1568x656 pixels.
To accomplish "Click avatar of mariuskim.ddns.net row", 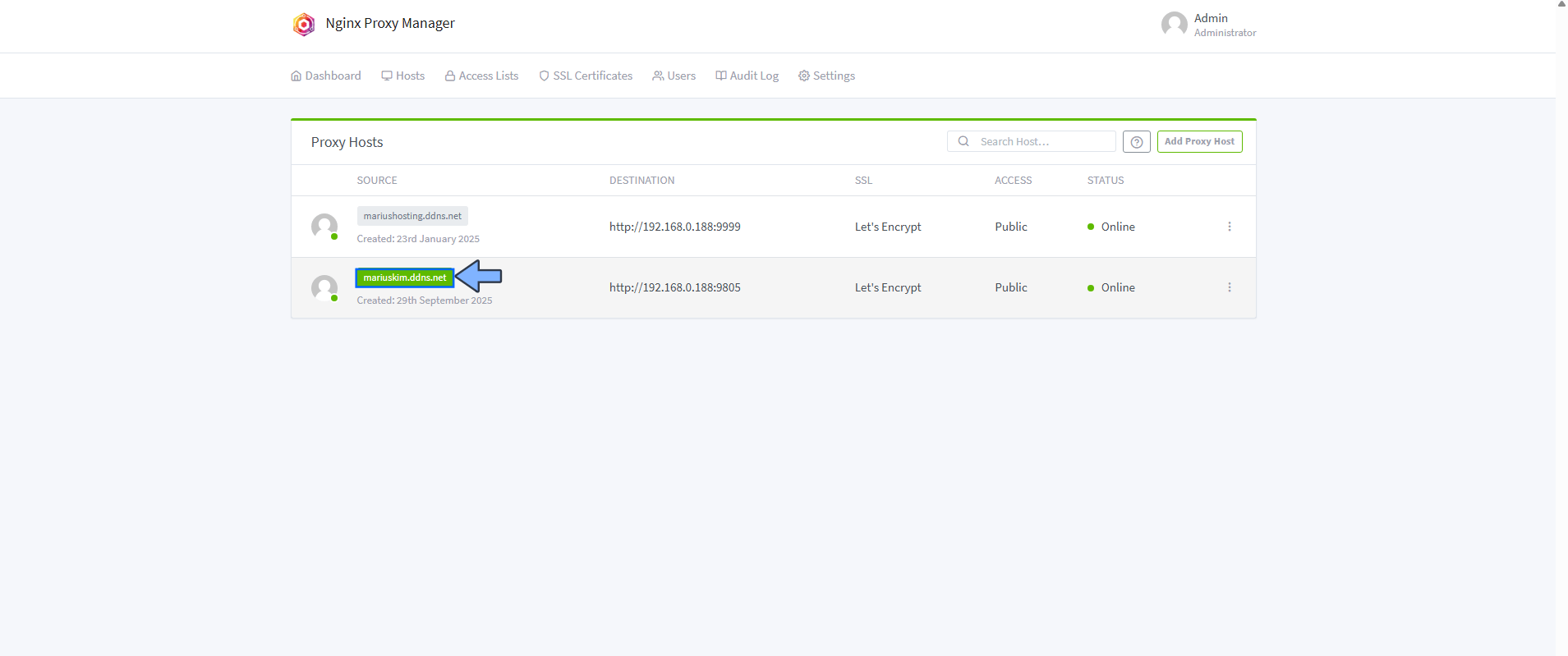I will click(x=324, y=288).
